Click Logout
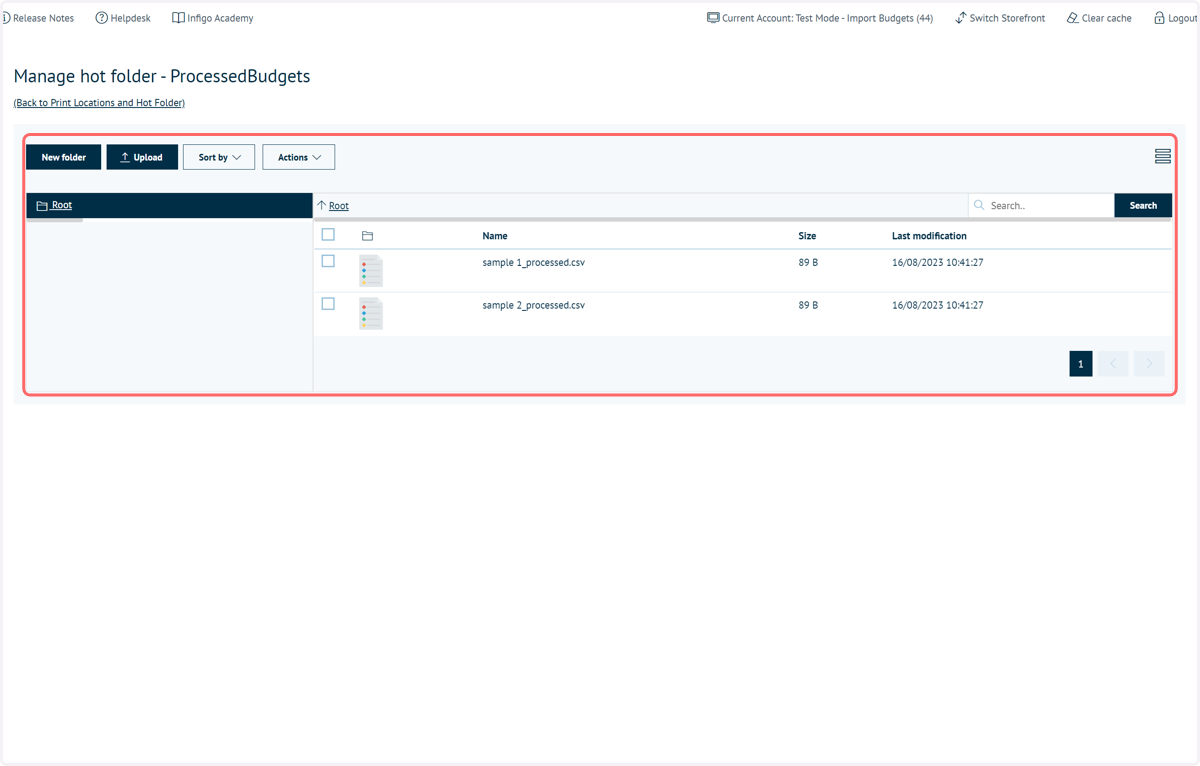This screenshot has width=1200, height=766. click(x=1176, y=18)
